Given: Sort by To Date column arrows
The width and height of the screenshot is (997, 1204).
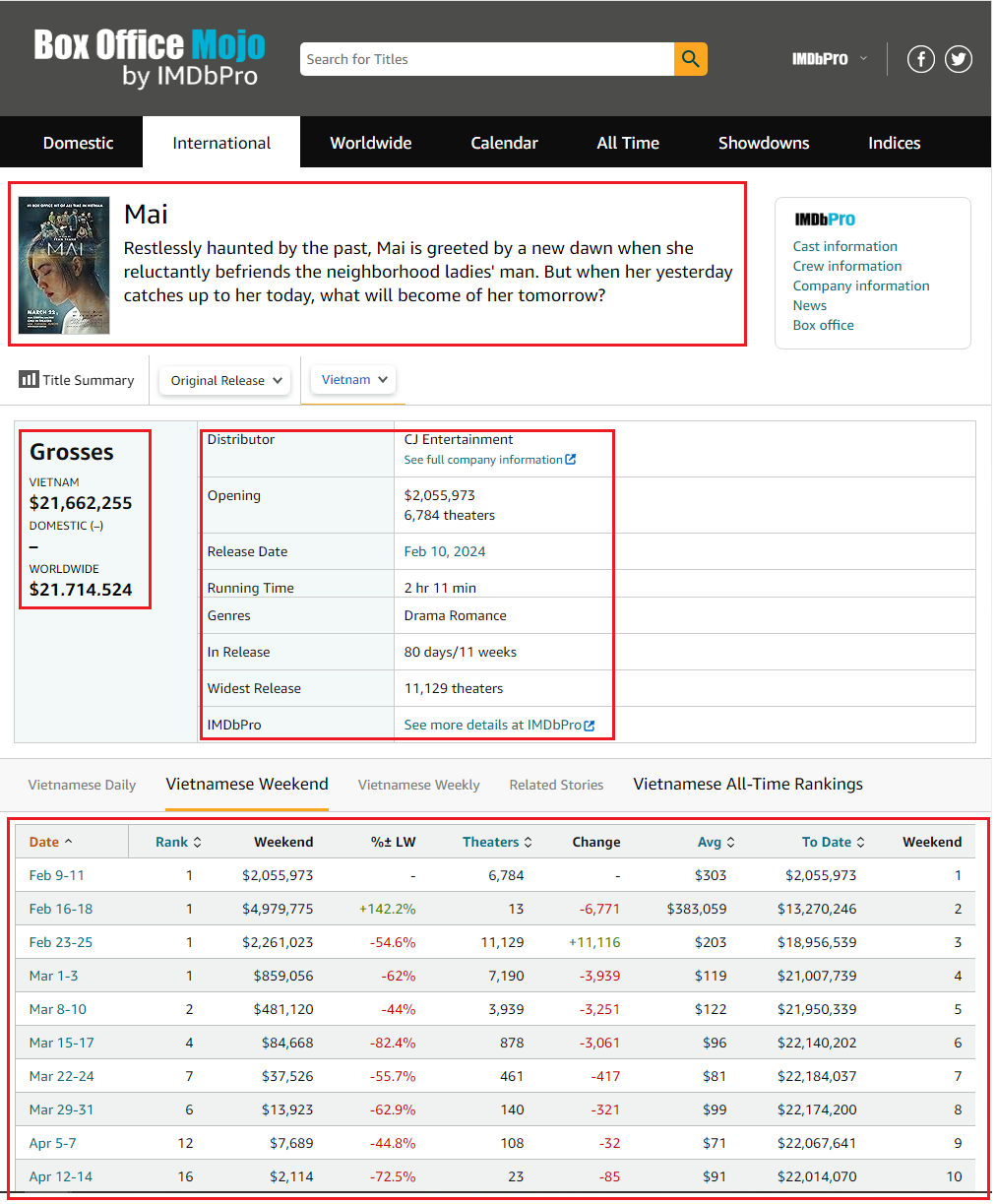Looking at the screenshot, I should tap(860, 842).
